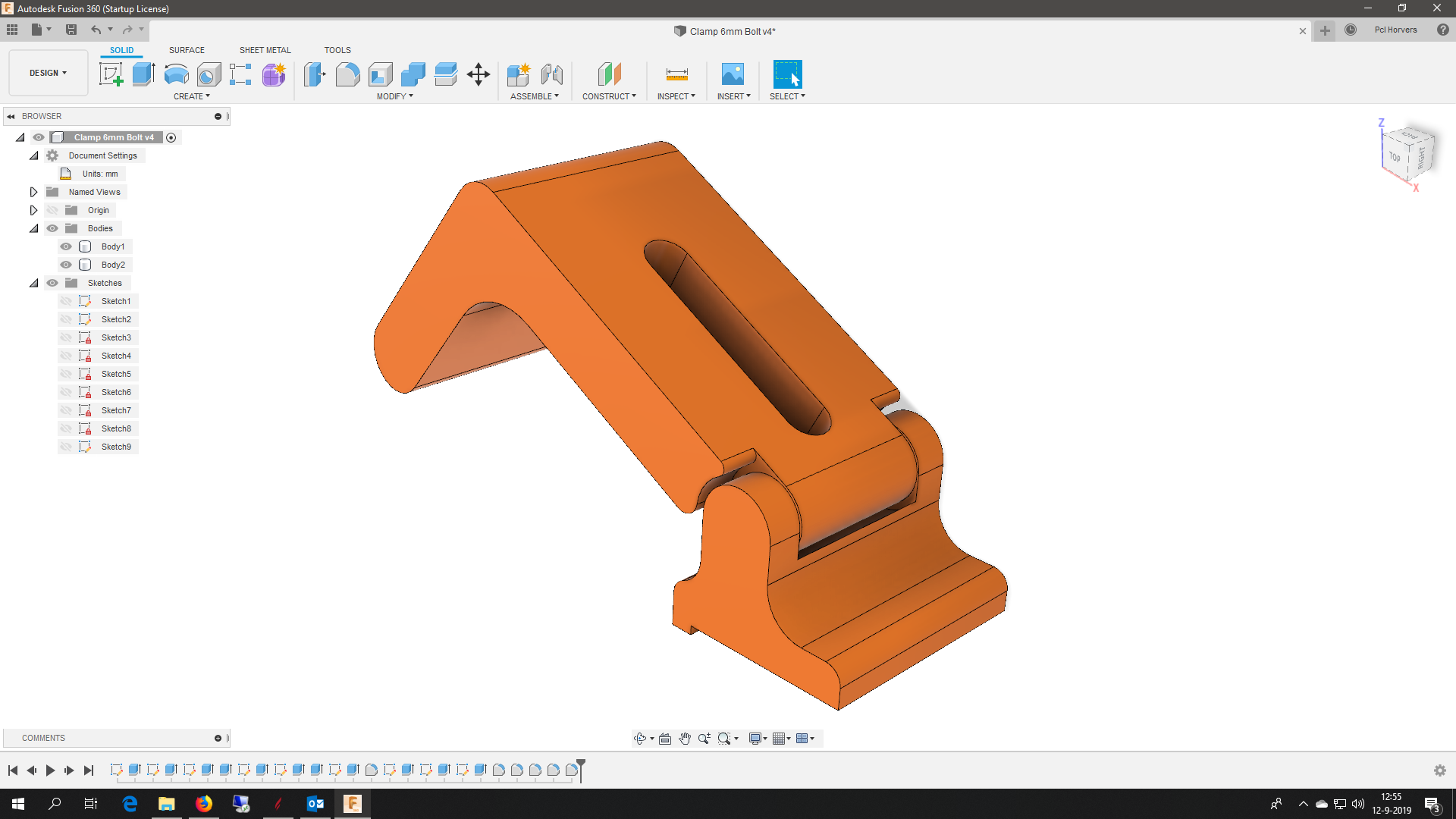
Task: Open the Help question mark icon
Action: [x=1442, y=30]
